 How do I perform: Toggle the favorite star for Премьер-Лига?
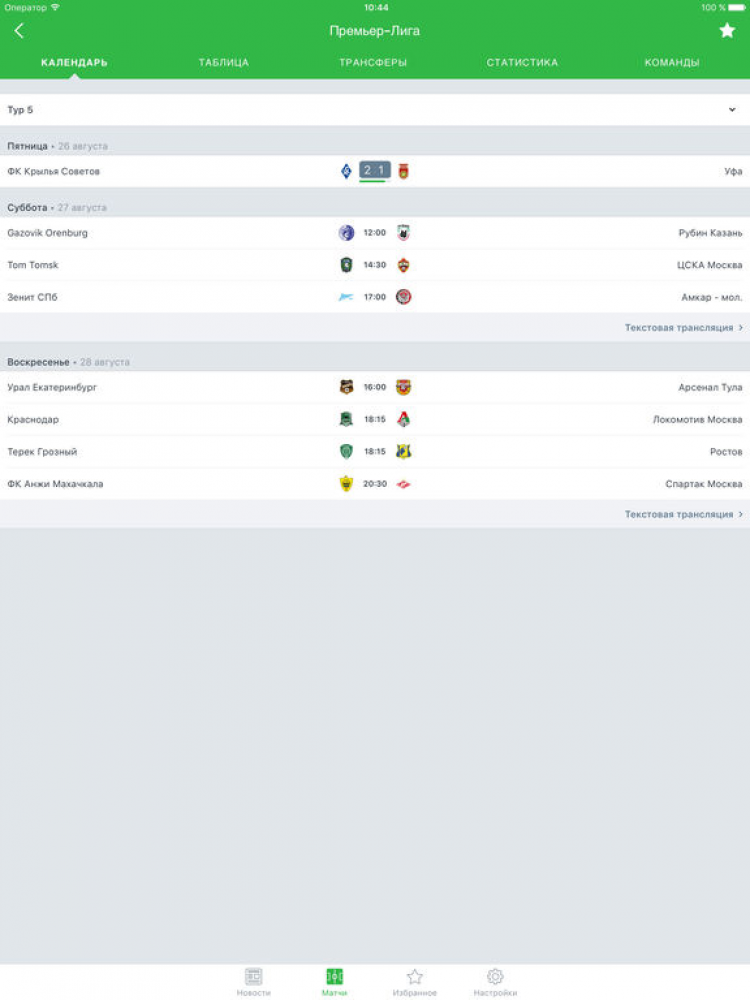click(x=727, y=31)
